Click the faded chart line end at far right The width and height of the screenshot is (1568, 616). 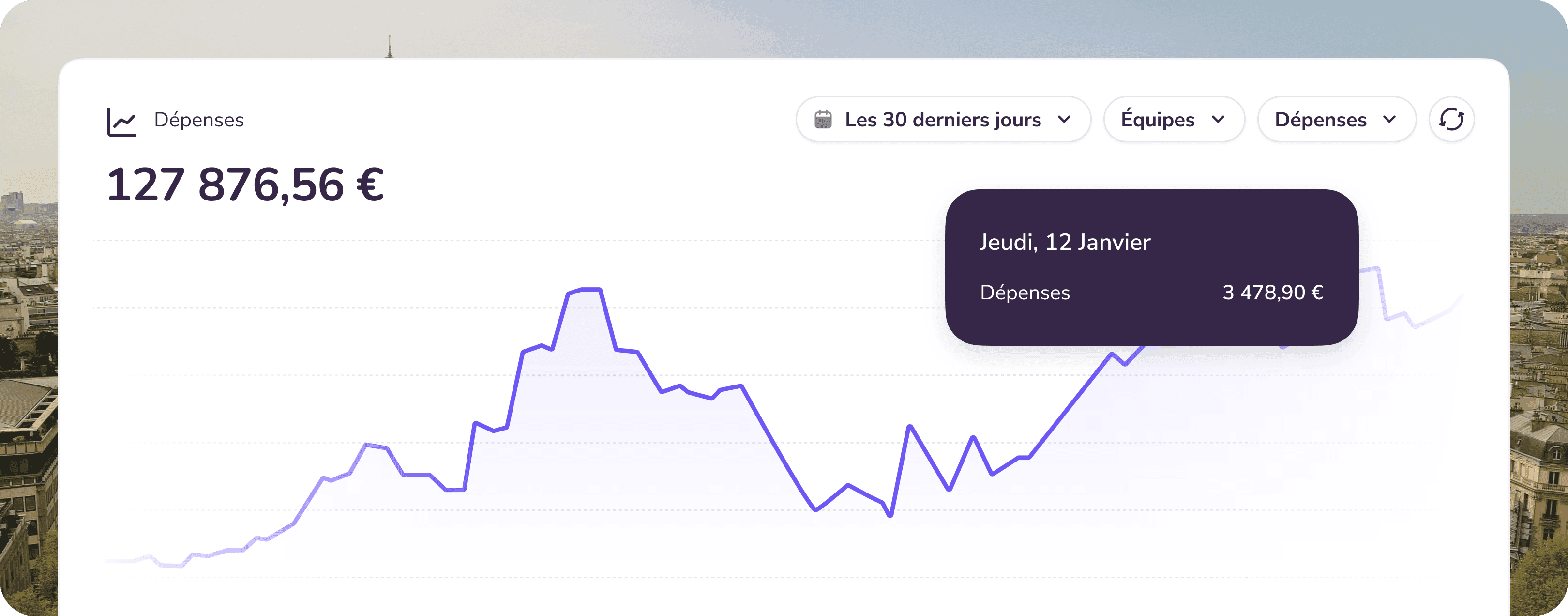tap(1460, 297)
